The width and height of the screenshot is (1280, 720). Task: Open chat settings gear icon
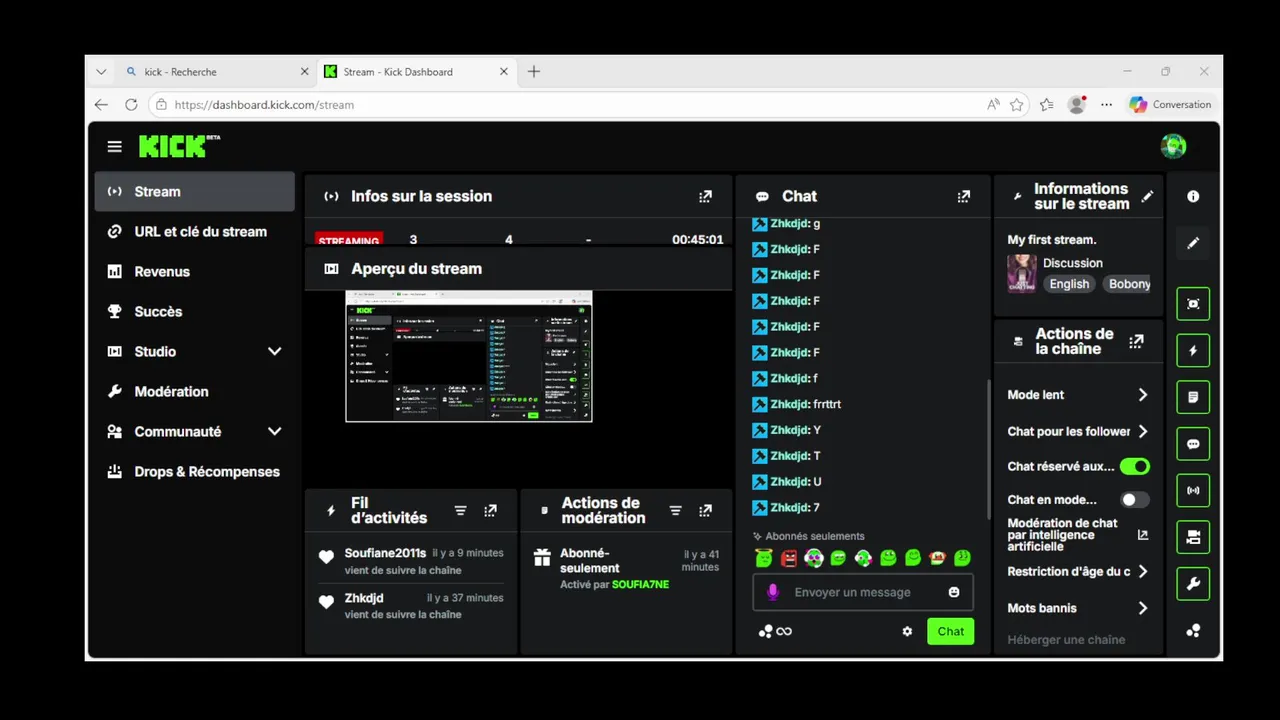(907, 631)
